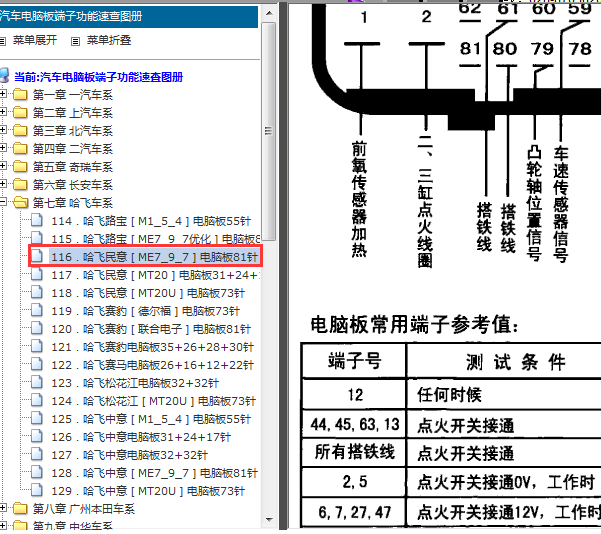Viewport: 601px width, 534px height.
Task: Click tree panel scrollbar up arrow
Action: (x=269, y=13)
